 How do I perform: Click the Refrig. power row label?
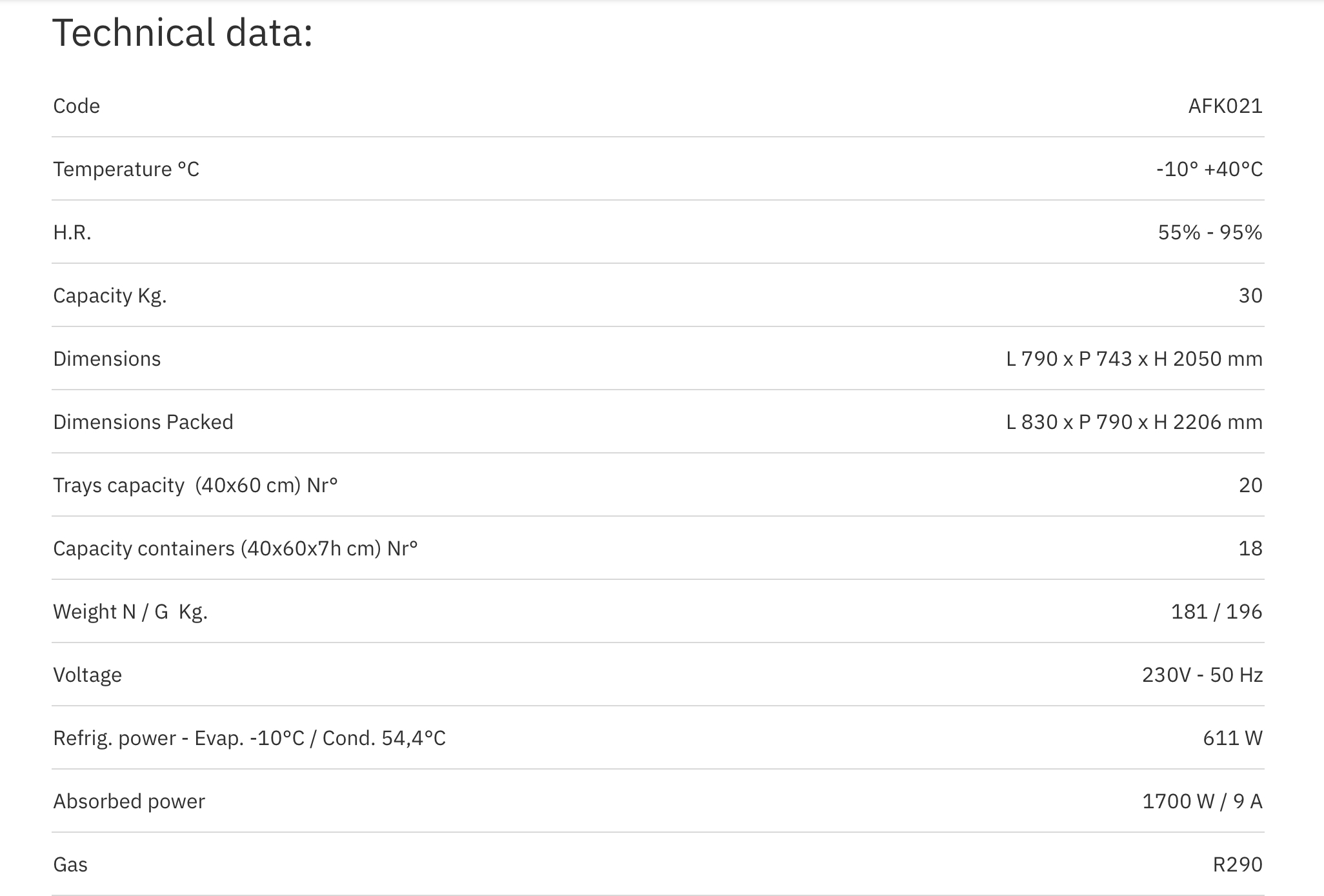[250, 738]
